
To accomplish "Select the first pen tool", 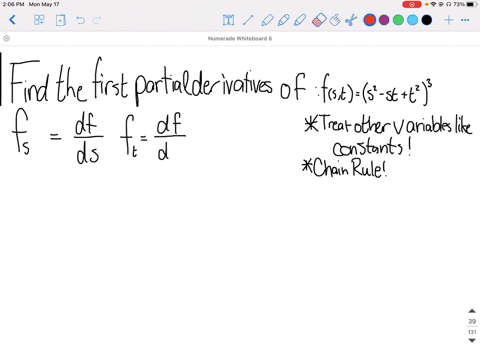I will (x=267, y=20).
